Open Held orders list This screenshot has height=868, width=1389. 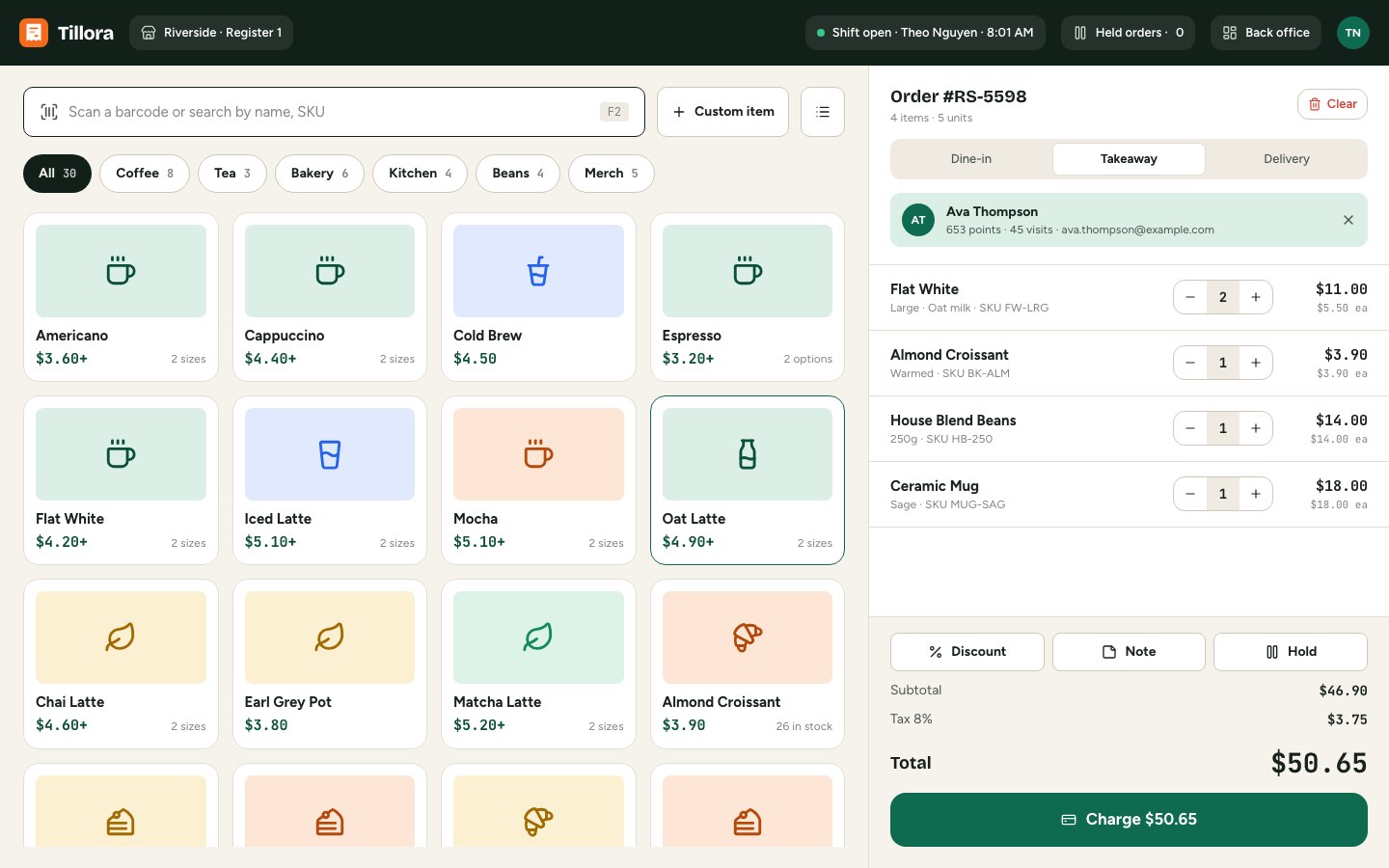point(1129,33)
